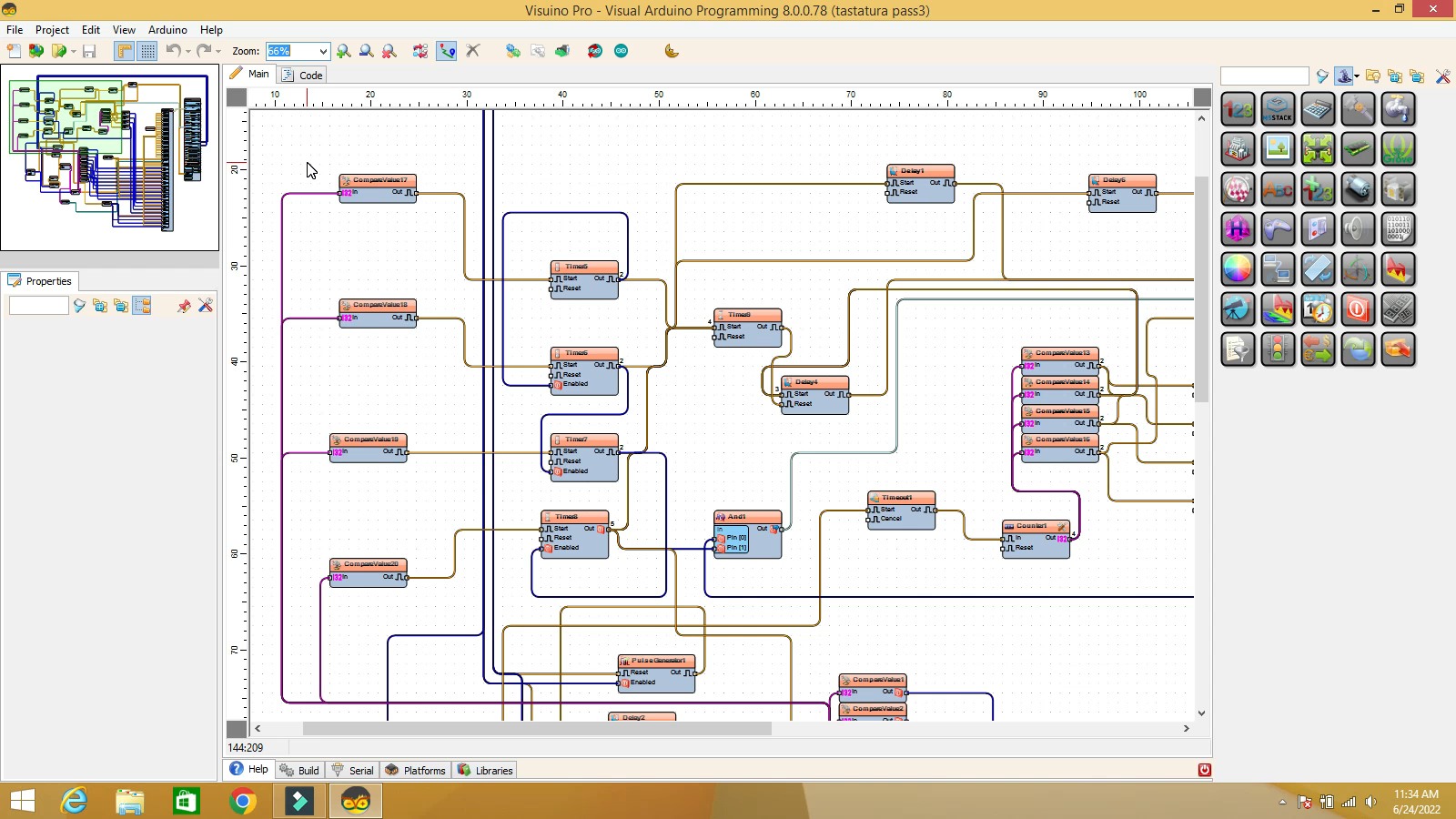Click the reset zoom magnifier with red X

(x=389, y=51)
